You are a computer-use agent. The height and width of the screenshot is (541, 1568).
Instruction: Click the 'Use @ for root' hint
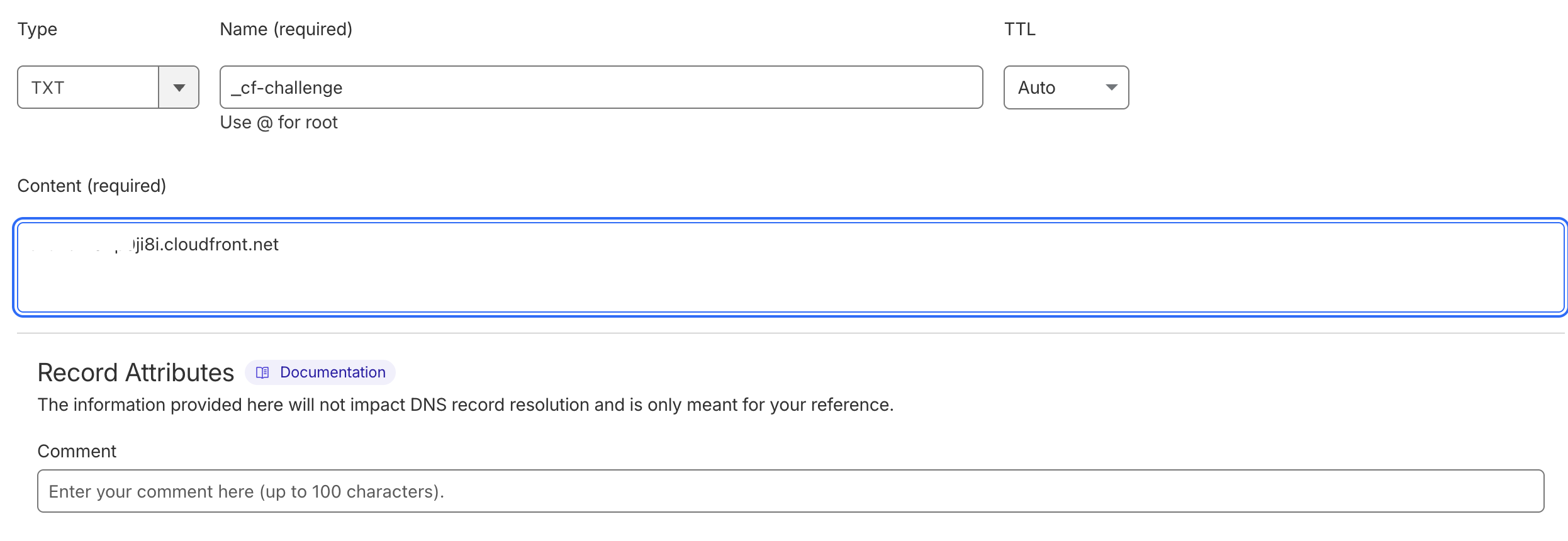coord(279,123)
